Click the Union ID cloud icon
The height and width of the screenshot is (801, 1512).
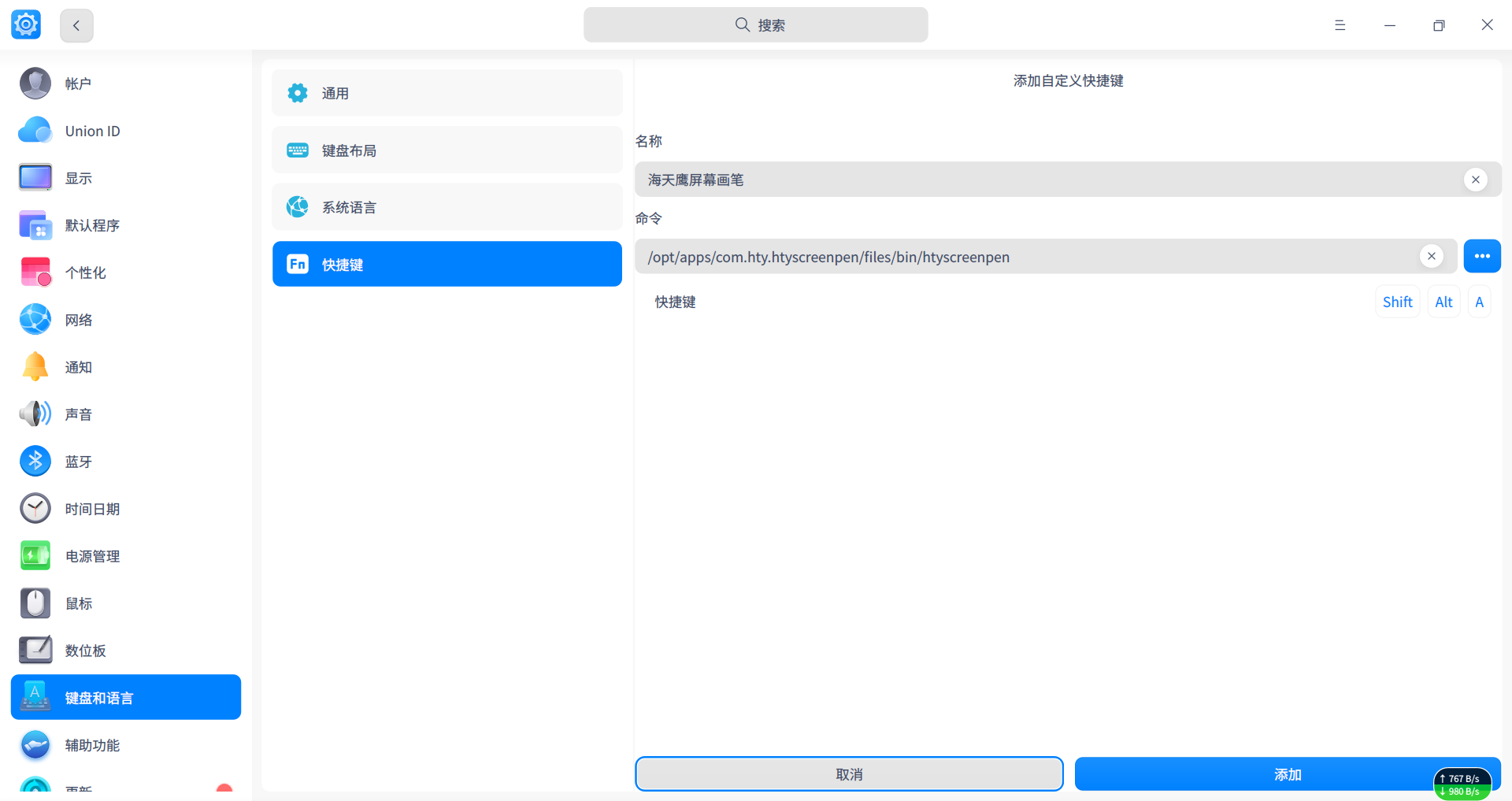click(35, 131)
